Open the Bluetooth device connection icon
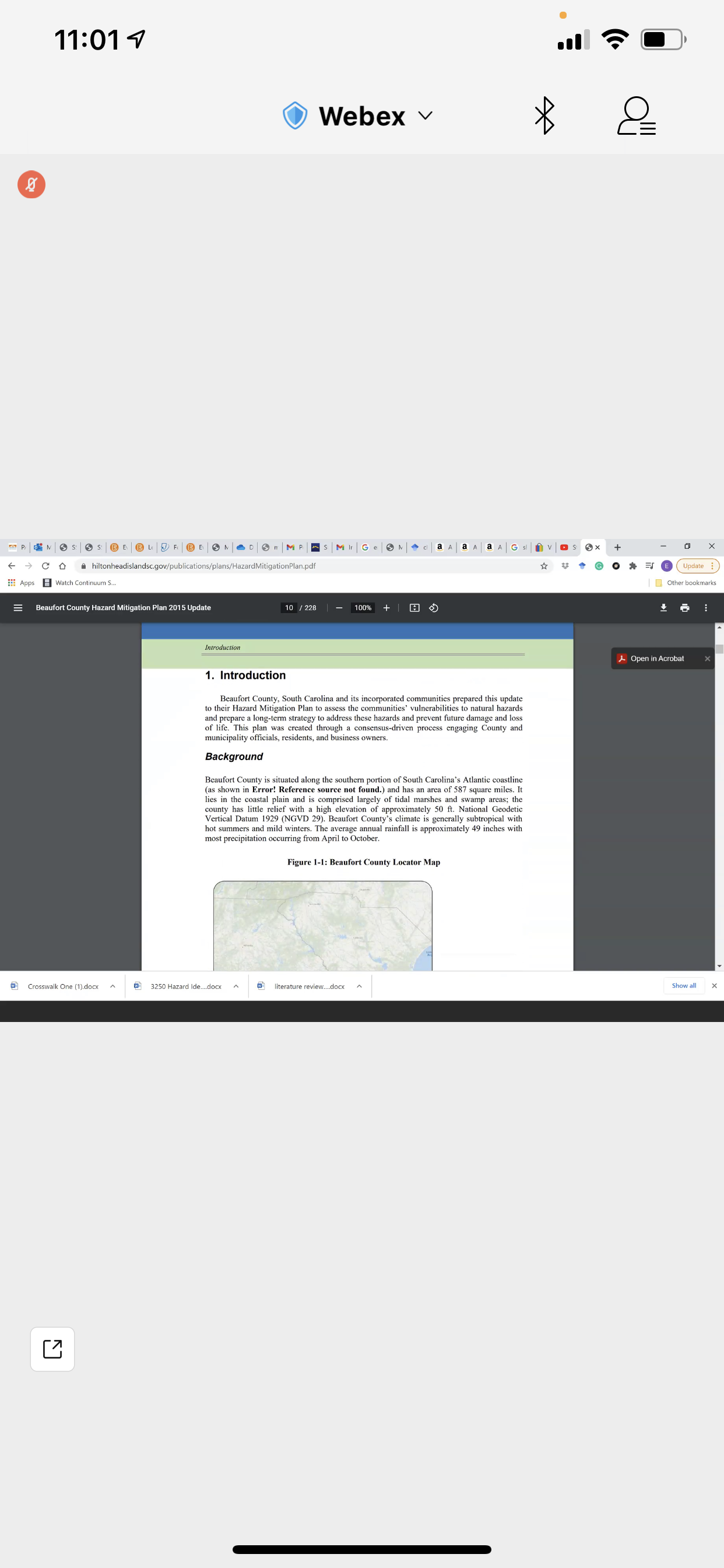 tap(544, 116)
